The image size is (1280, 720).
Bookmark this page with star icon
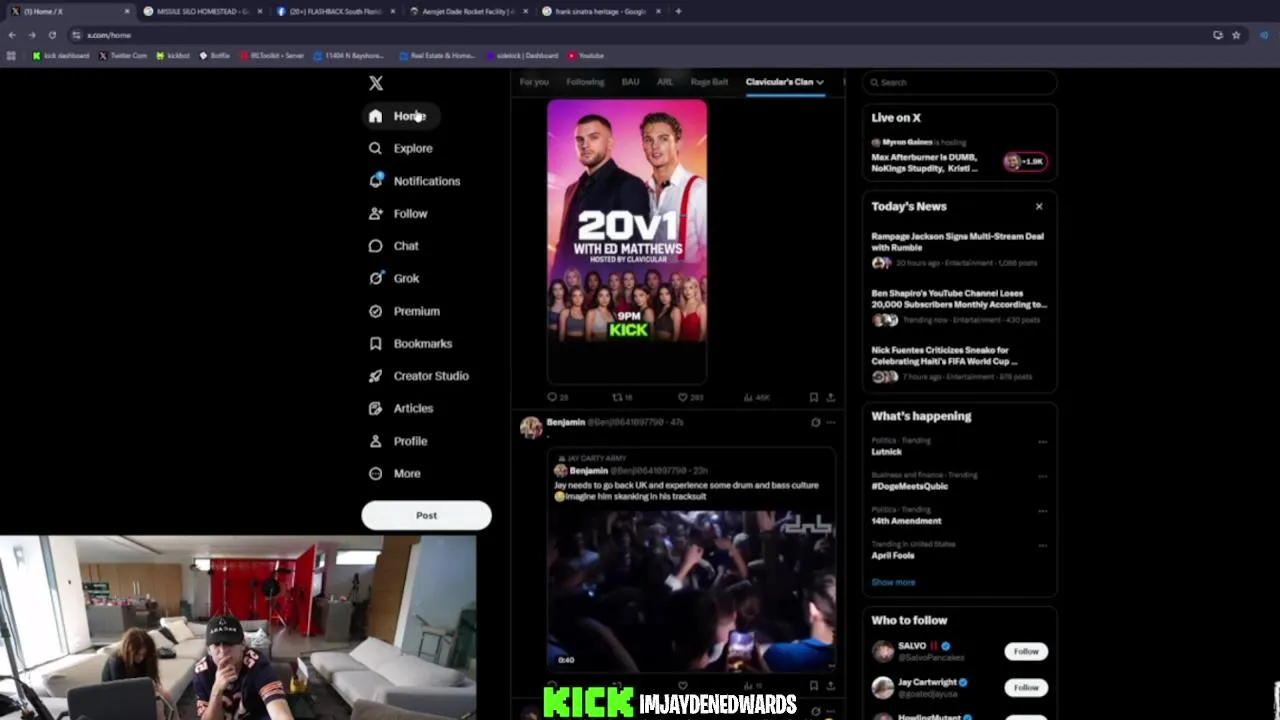pyautogui.click(x=1236, y=35)
